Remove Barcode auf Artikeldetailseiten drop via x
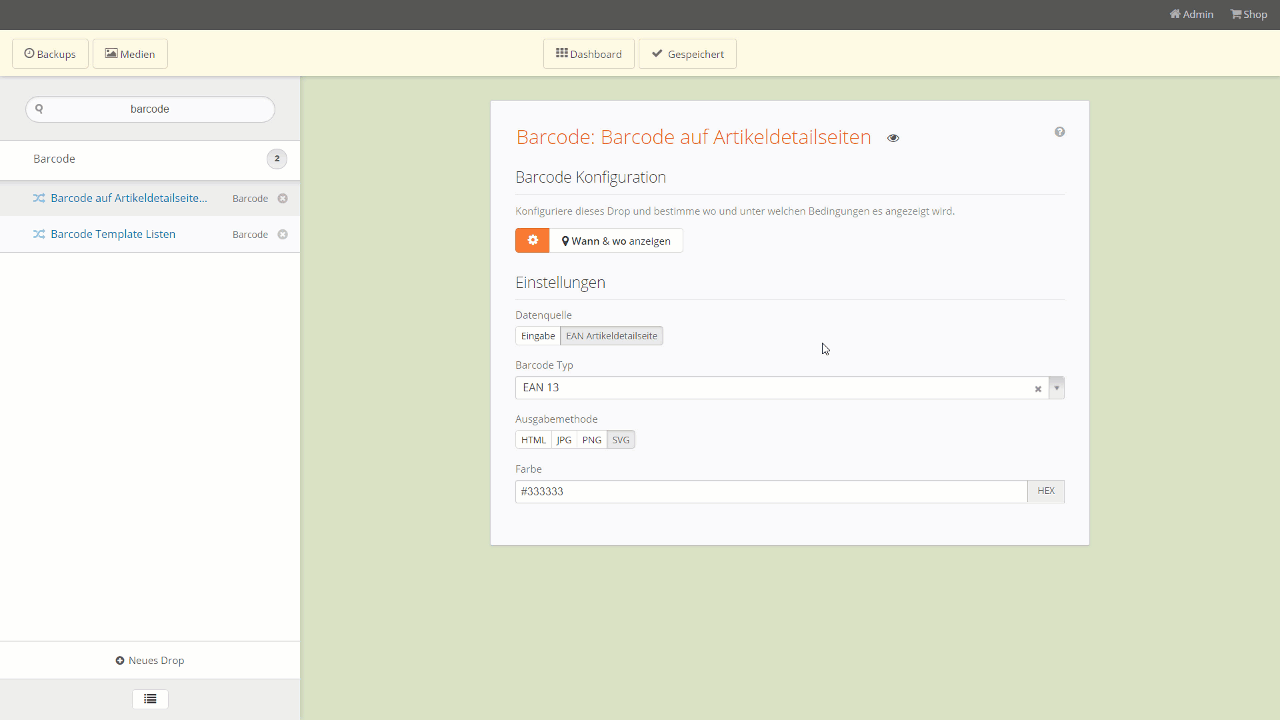Image resolution: width=1280 pixels, height=720 pixels. (283, 199)
